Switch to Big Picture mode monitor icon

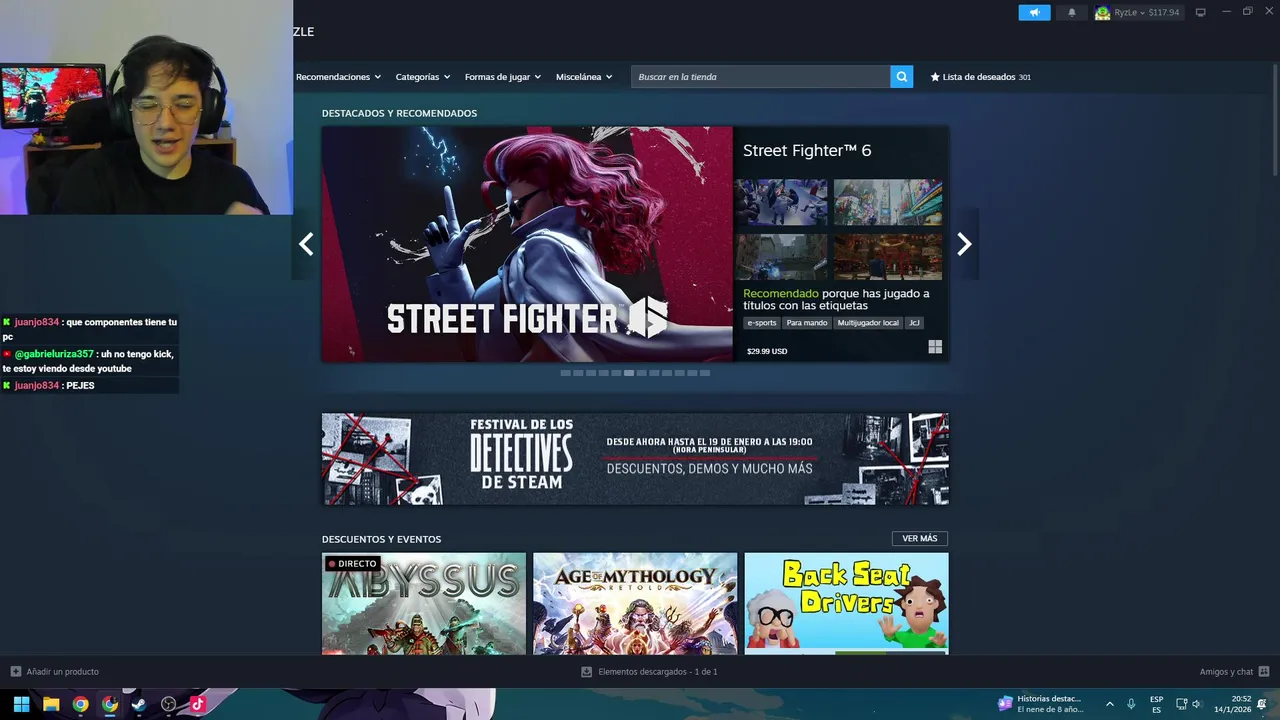coord(1201,12)
